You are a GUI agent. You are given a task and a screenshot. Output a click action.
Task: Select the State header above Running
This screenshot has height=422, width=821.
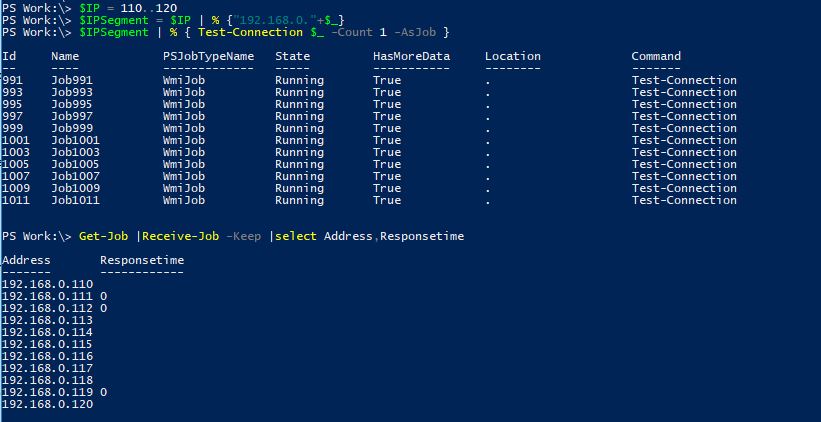(x=292, y=56)
